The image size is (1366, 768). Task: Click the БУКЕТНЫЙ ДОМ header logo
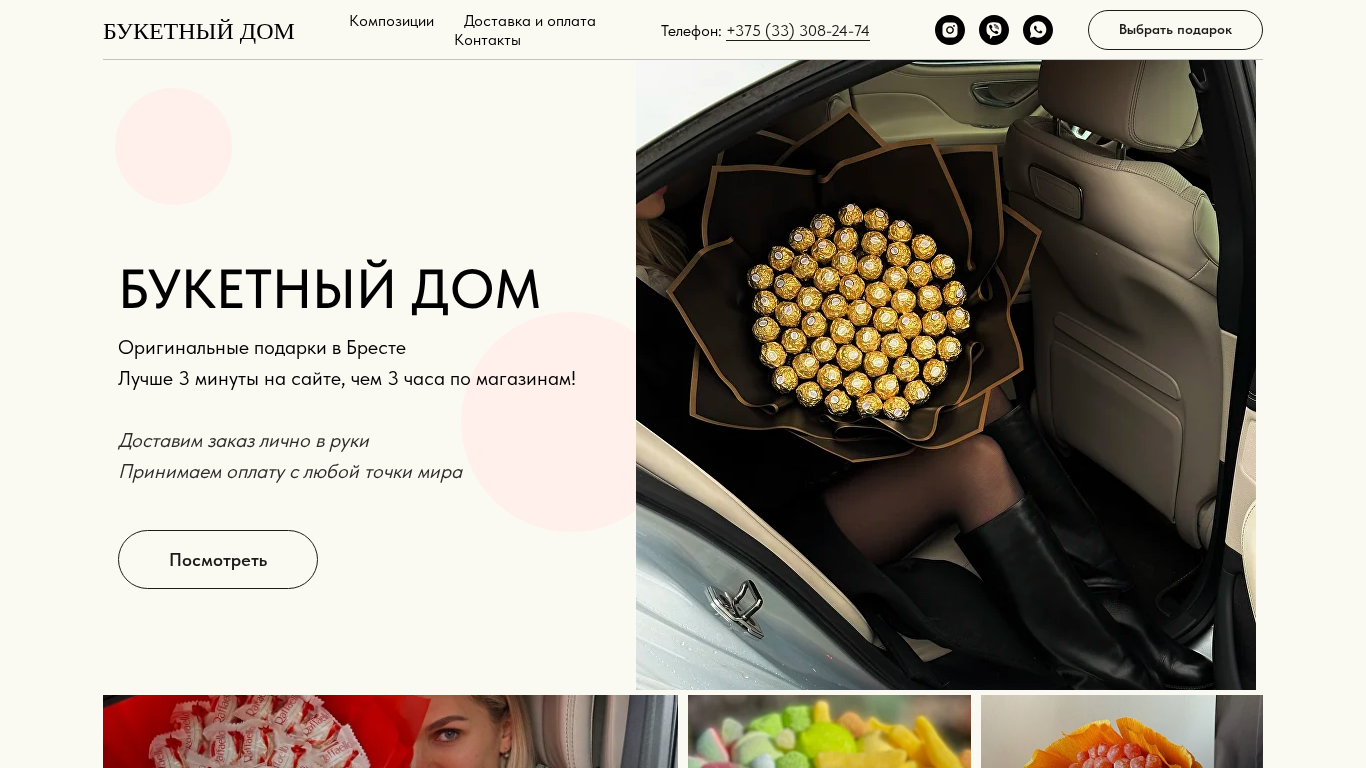point(199,31)
